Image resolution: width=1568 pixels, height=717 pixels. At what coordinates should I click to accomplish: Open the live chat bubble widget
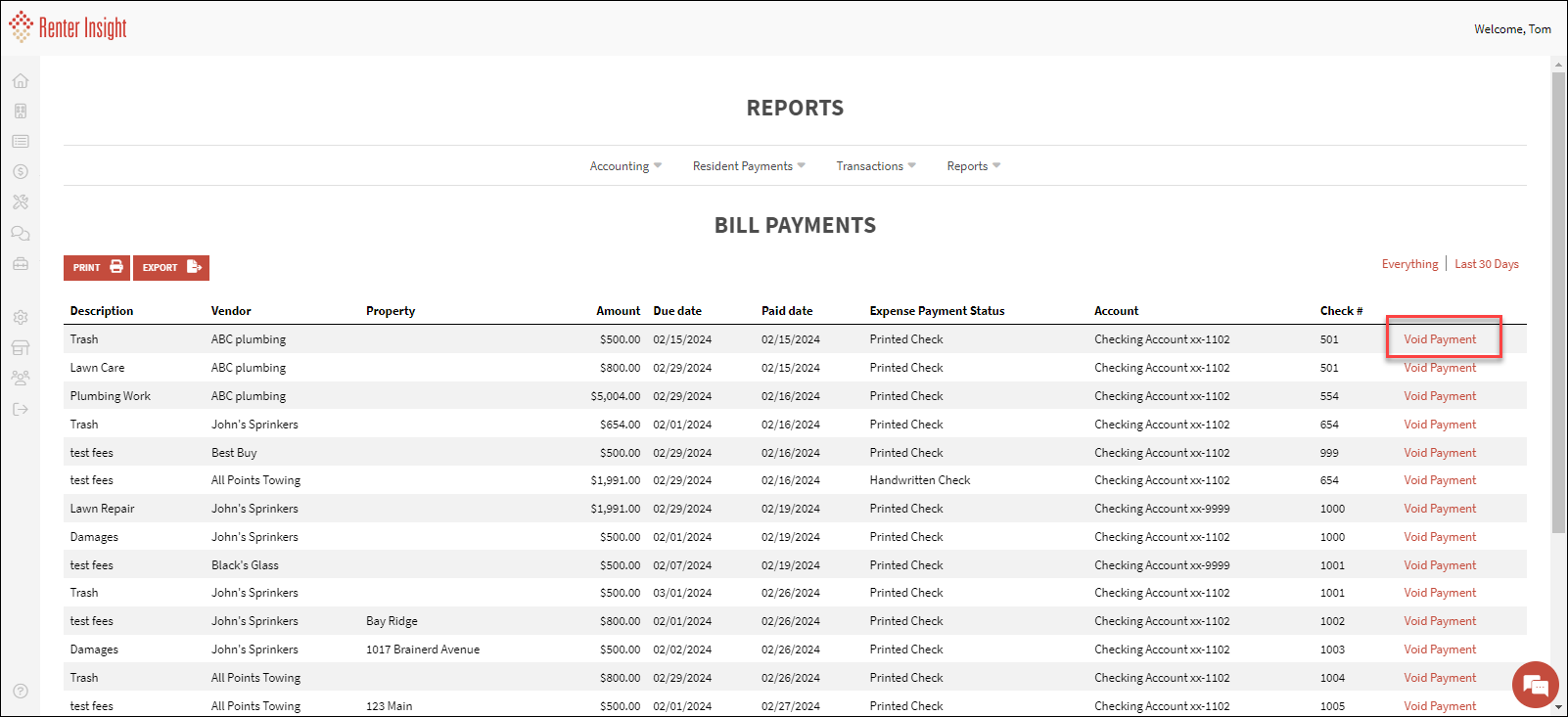click(x=1536, y=685)
